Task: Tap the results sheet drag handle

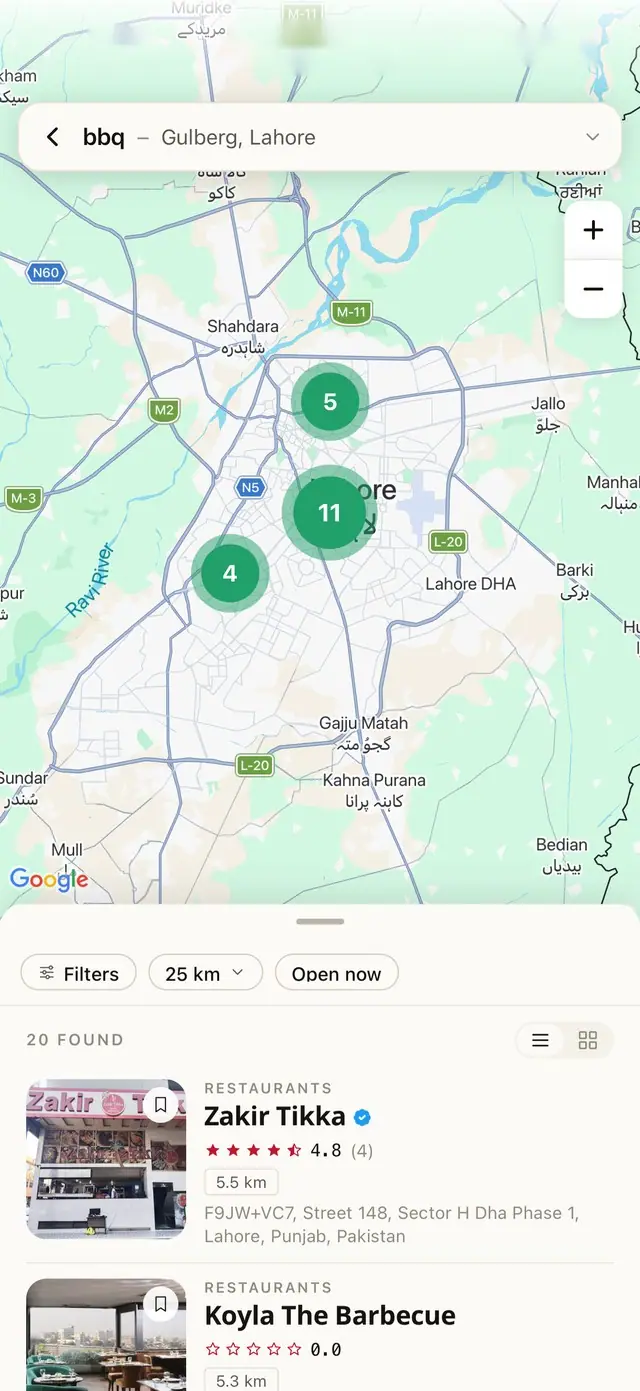Action: (320, 921)
